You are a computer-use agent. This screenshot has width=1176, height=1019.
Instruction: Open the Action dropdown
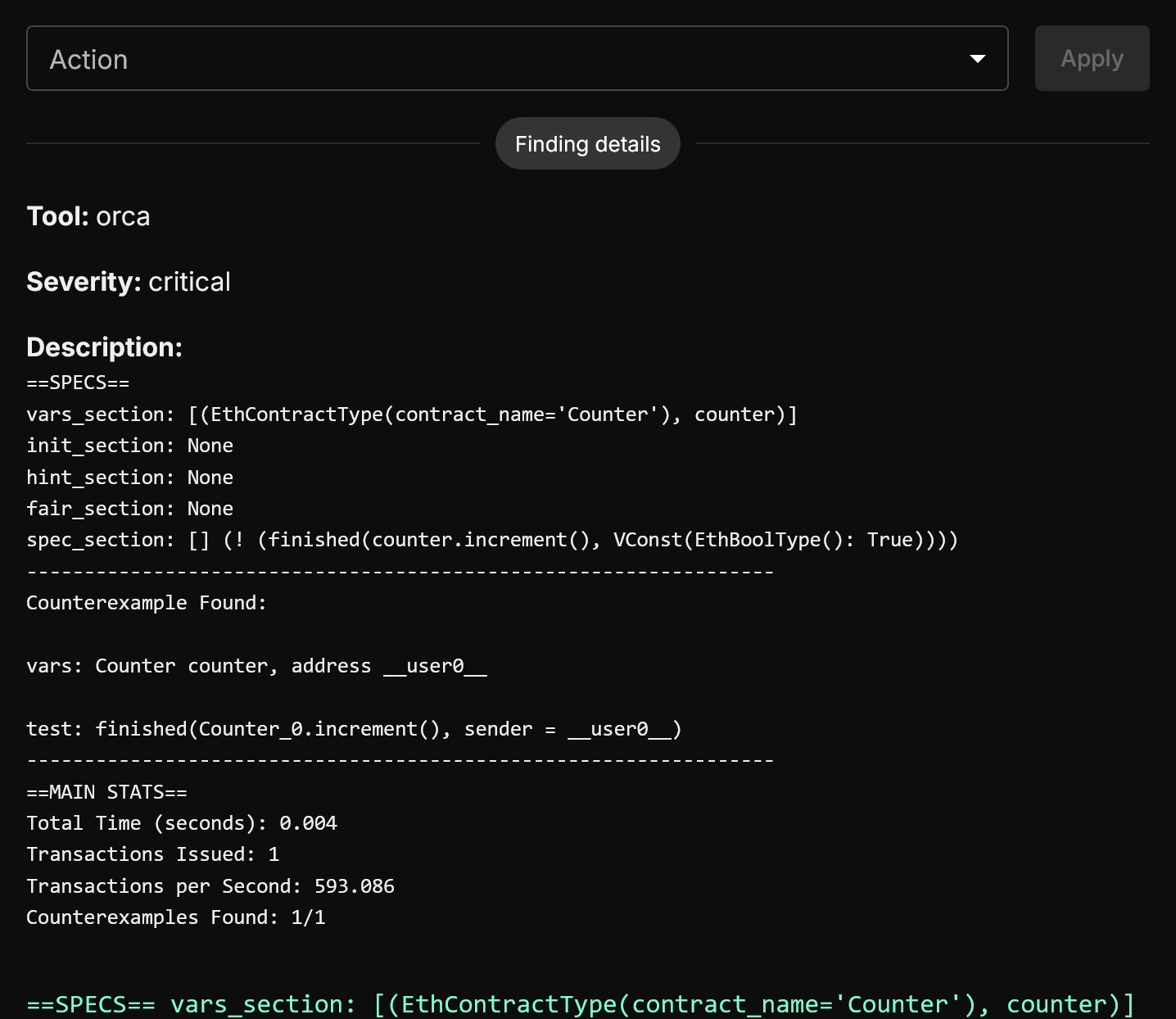(517, 58)
